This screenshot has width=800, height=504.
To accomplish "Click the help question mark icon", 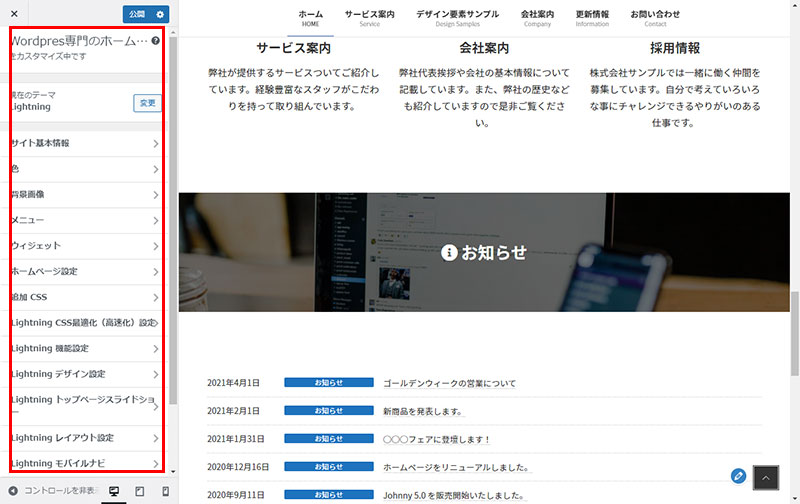I will pyautogui.click(x=156, y=42).
